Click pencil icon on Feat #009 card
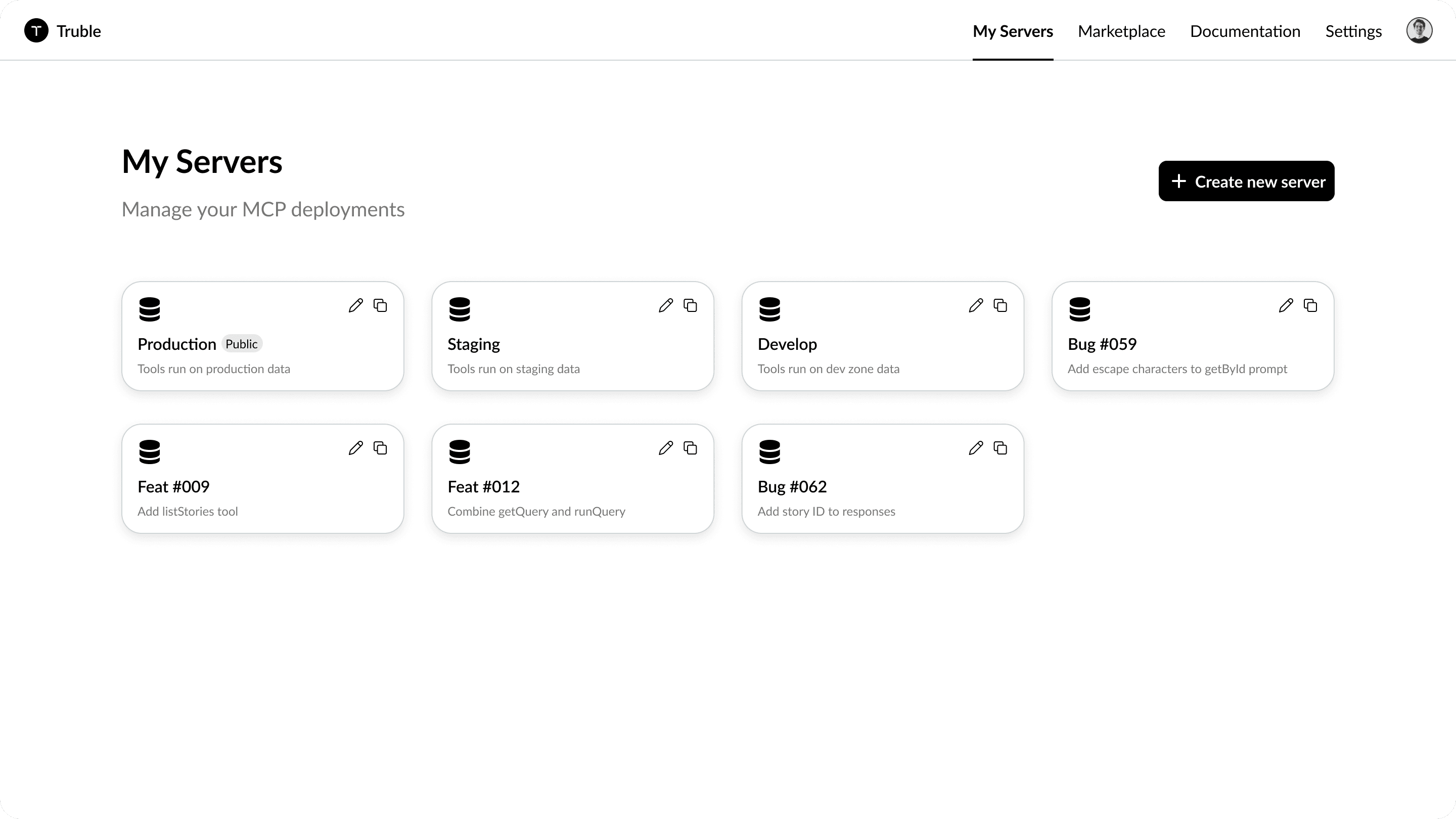The image size is (1456, 819). [x=355, y=448]
